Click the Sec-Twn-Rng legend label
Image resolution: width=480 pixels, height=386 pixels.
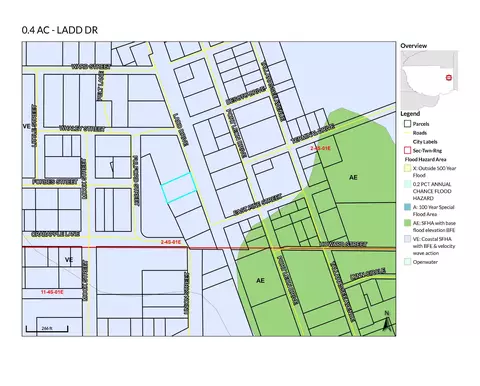[427, 151]
